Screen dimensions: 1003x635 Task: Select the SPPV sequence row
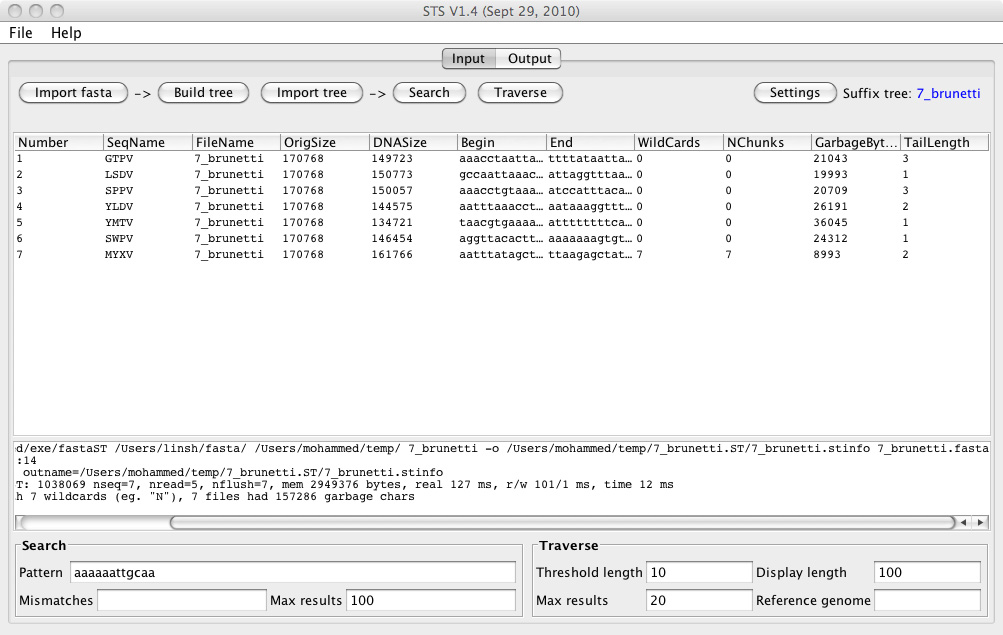[x=502, y=191]
